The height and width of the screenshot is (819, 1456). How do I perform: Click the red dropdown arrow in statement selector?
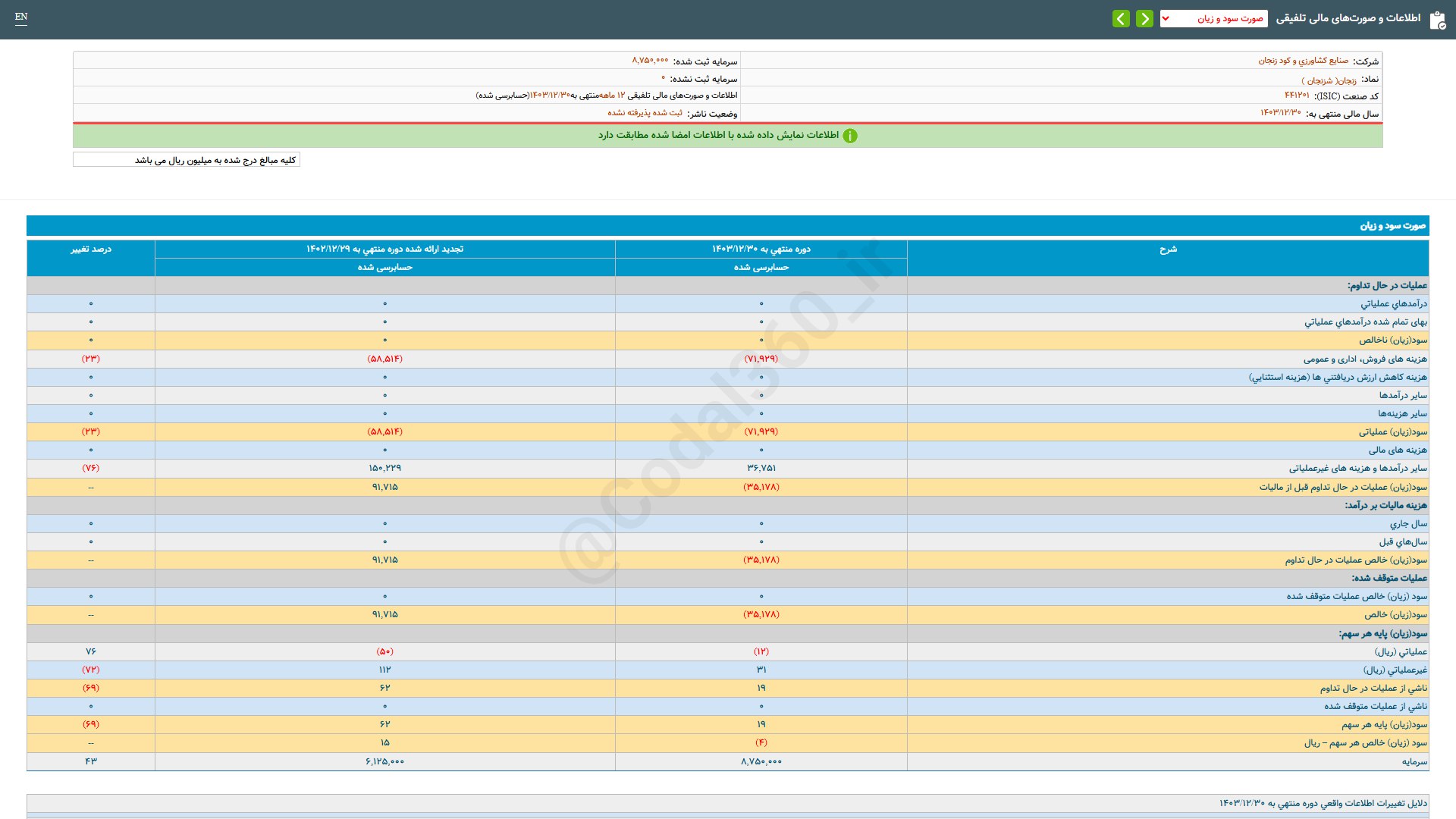click(1166, 18)
